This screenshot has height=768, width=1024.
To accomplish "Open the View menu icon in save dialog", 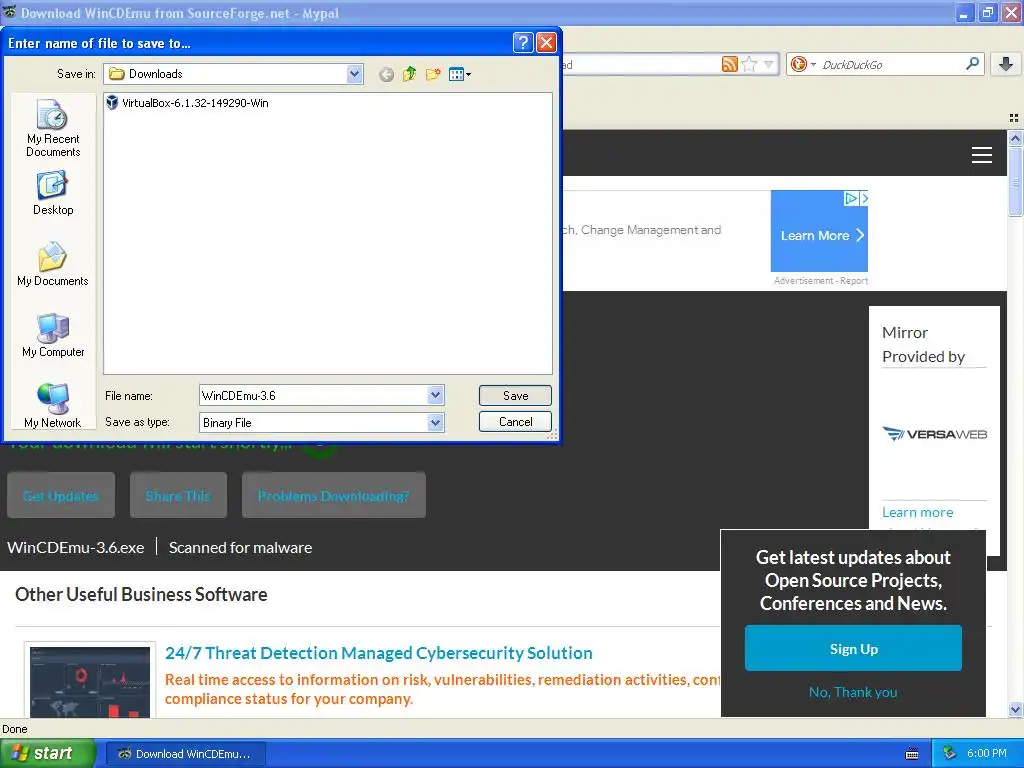I will (x=460, y=74).
